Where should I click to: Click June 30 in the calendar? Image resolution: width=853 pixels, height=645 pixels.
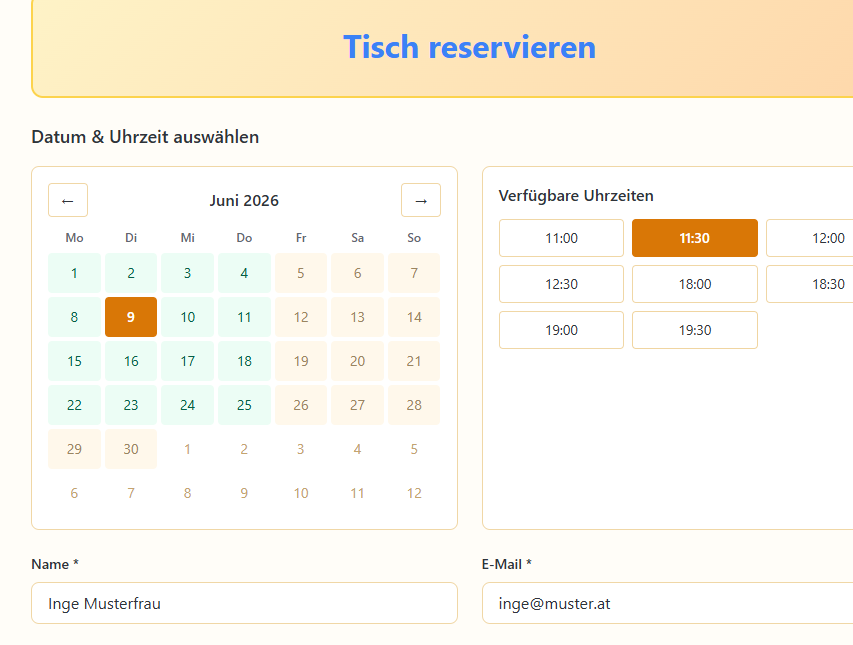point(131,449)
